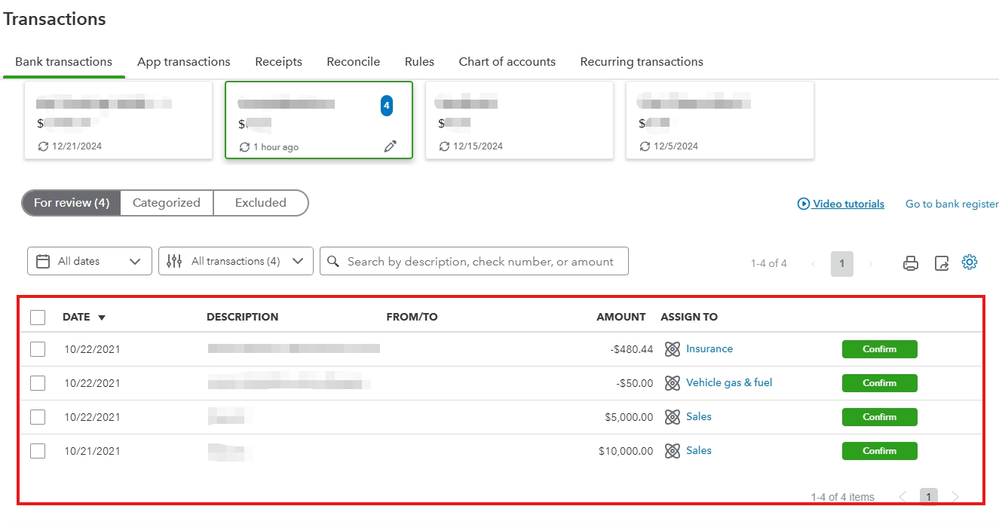Select the checkbox for the $10,000.00 transaction
Image resolution: width=999 pixels, height=525 pixels.
(38, 451)
